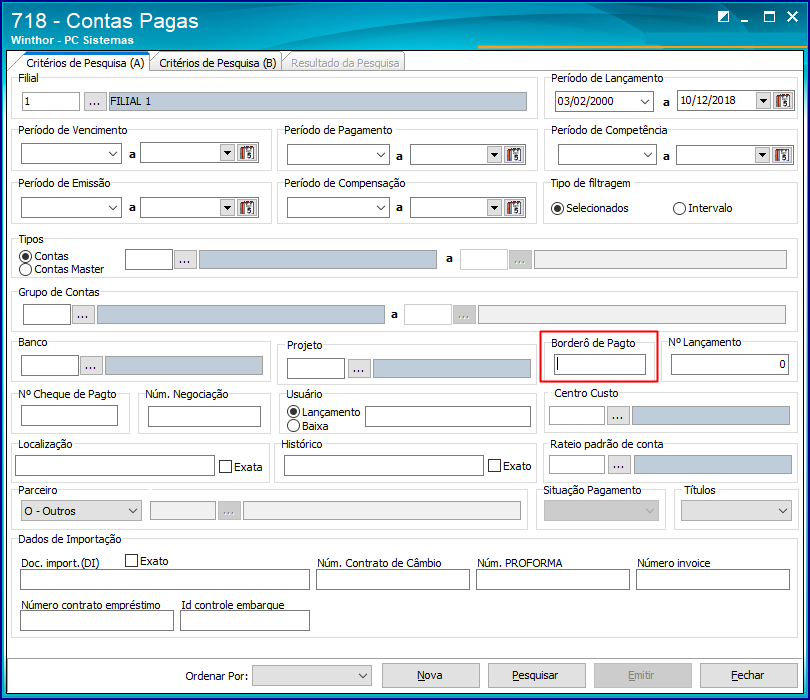Screen dimensions: 810x700
Task: Expand the Período de Emissão end date dropdown
Action: click(x=227, y=208)
